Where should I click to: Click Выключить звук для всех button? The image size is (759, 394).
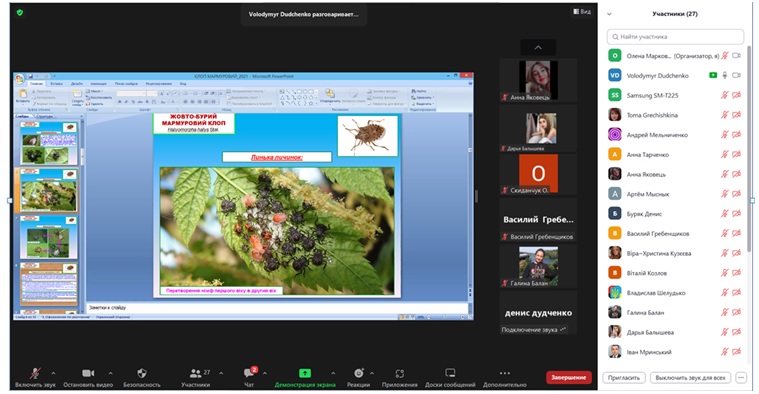pyautogui.click(x=690, y=378)
